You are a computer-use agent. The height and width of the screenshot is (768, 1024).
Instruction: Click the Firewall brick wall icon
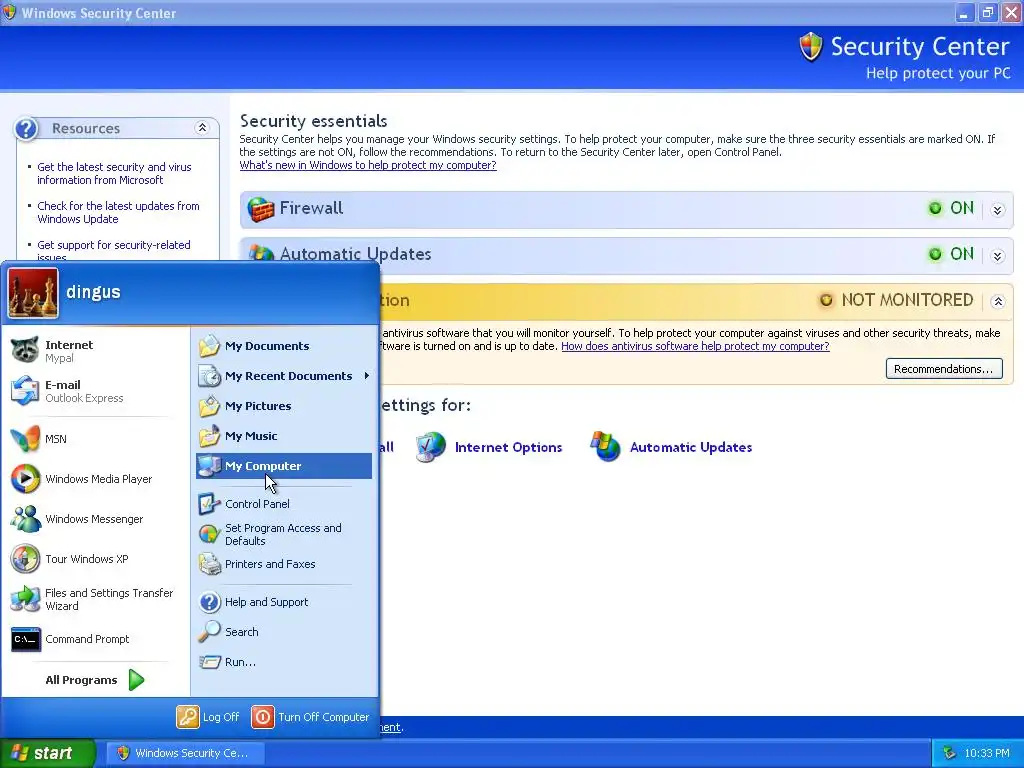coord(261,209)
